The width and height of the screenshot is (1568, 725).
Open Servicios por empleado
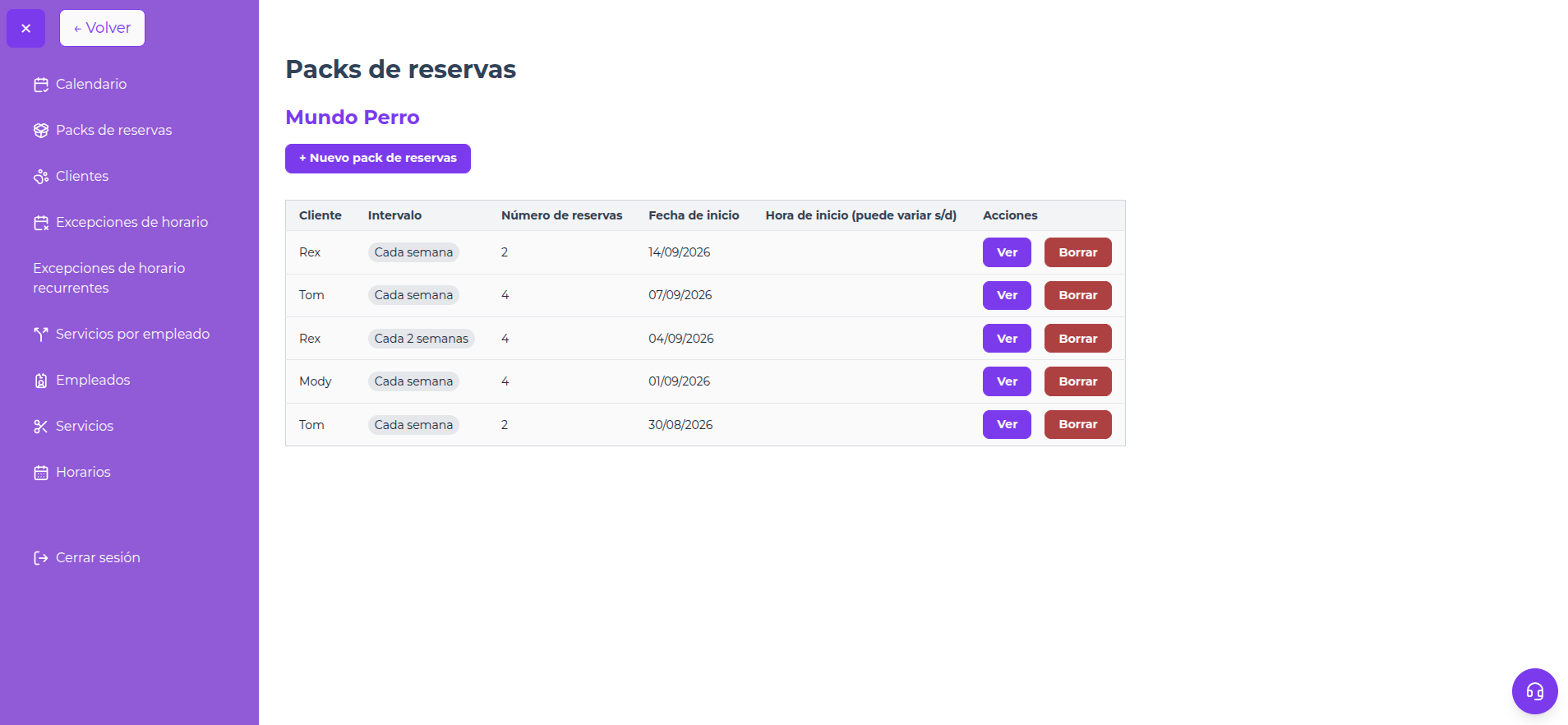click(x=132, y=334)
